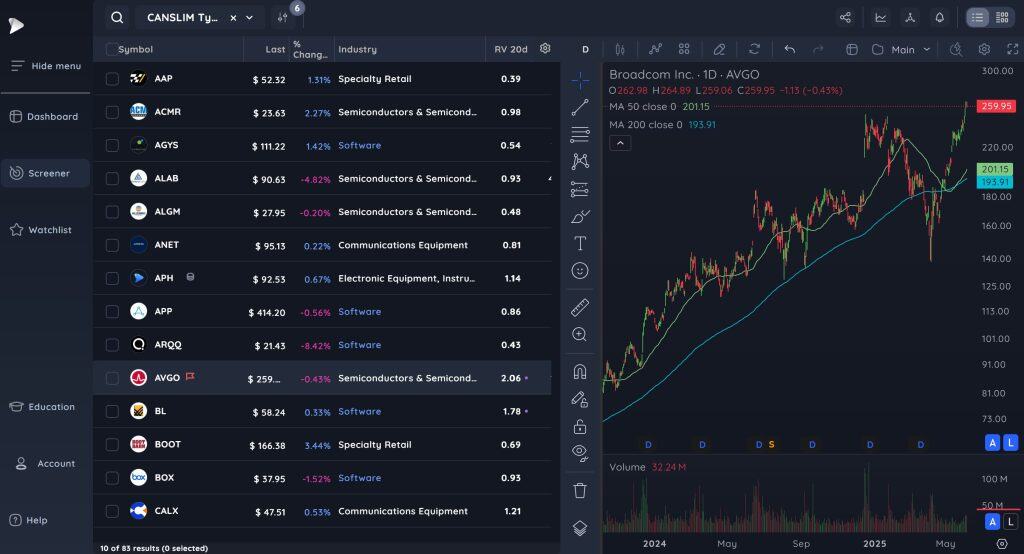The width and height of the screenshot is (1024, 554).
Task: Select the Text tool
Action: [580, 243]
